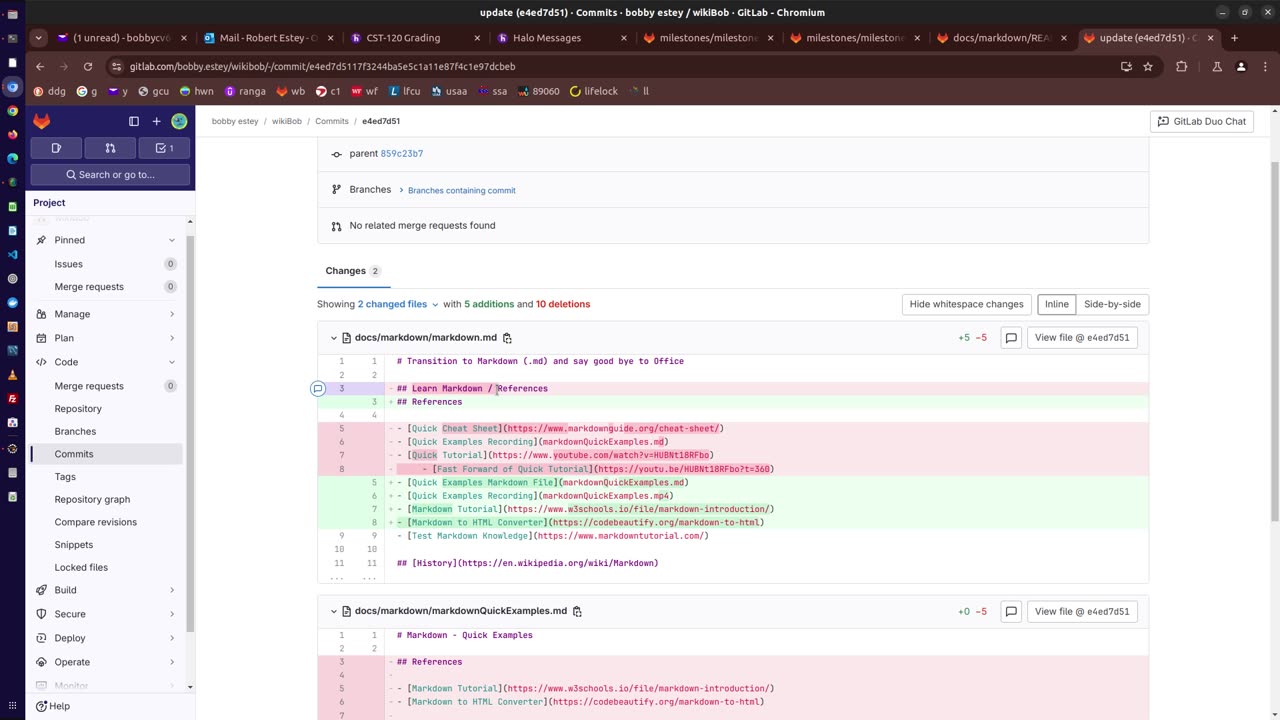
Task: Copy path of markdown.md file
Action: coord(507,338)
